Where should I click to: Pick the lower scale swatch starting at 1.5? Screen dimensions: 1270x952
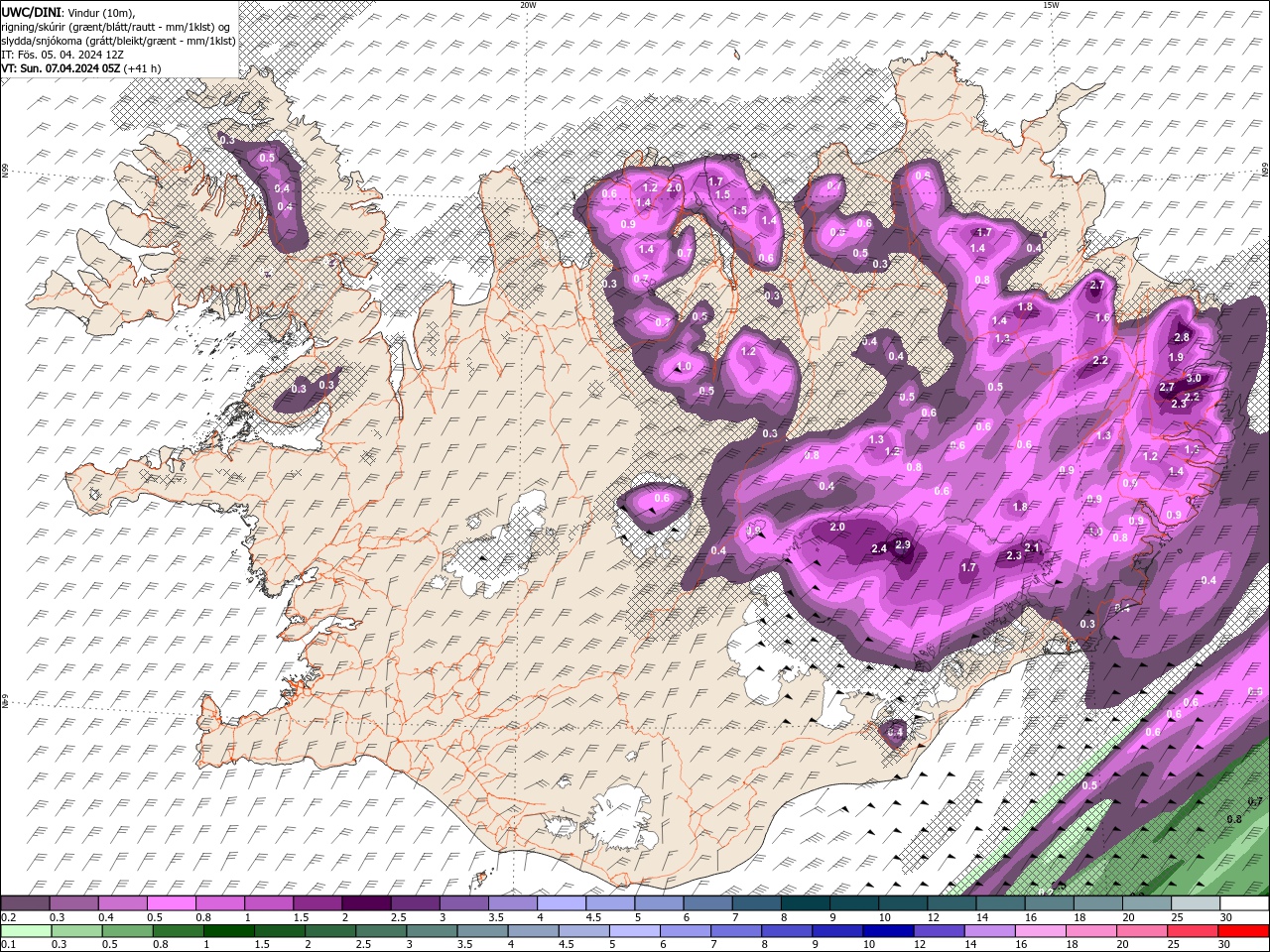(x=279, y=931)
